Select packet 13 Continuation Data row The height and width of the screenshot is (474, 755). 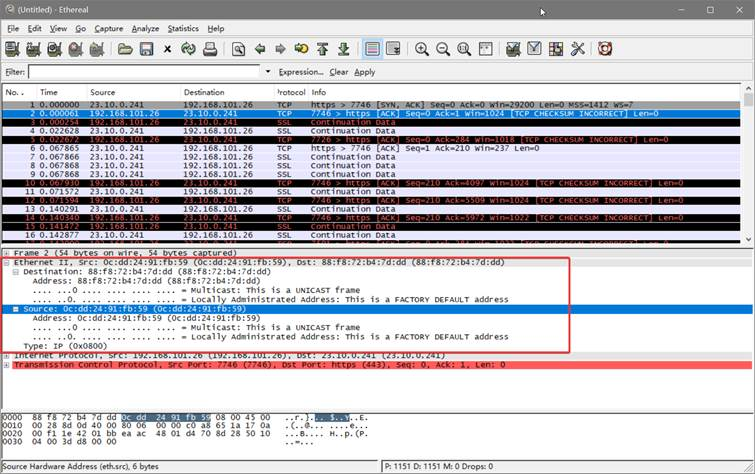click(x=371, y=209)
